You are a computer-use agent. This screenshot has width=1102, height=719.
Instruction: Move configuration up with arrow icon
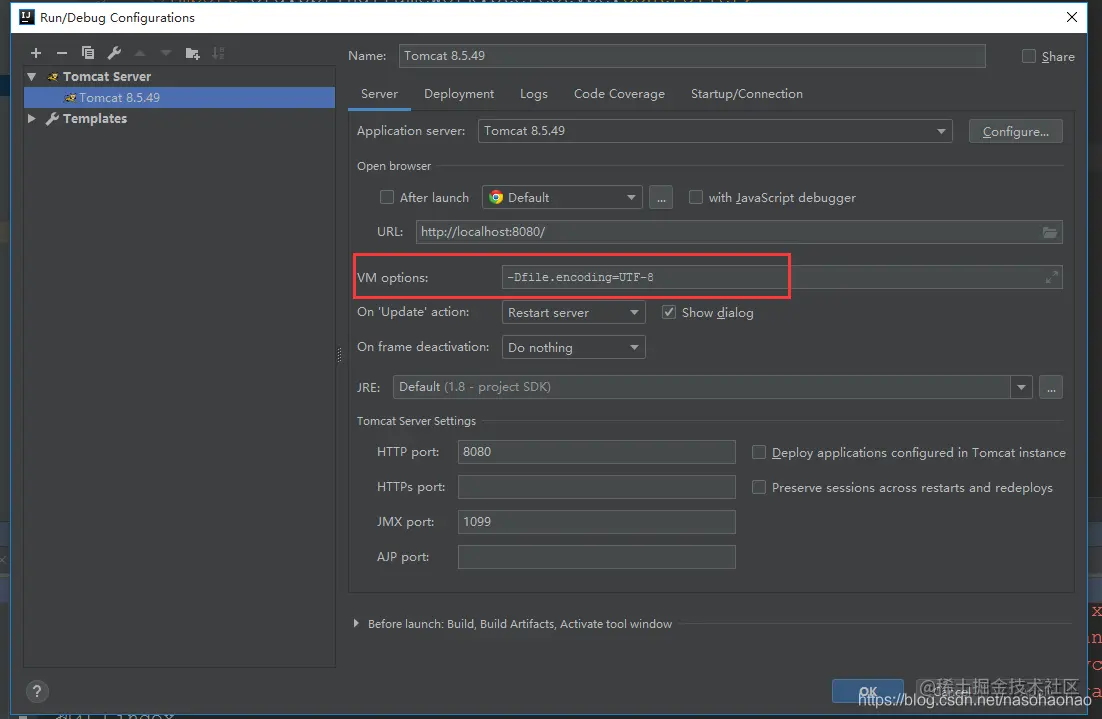coord(140,53)
